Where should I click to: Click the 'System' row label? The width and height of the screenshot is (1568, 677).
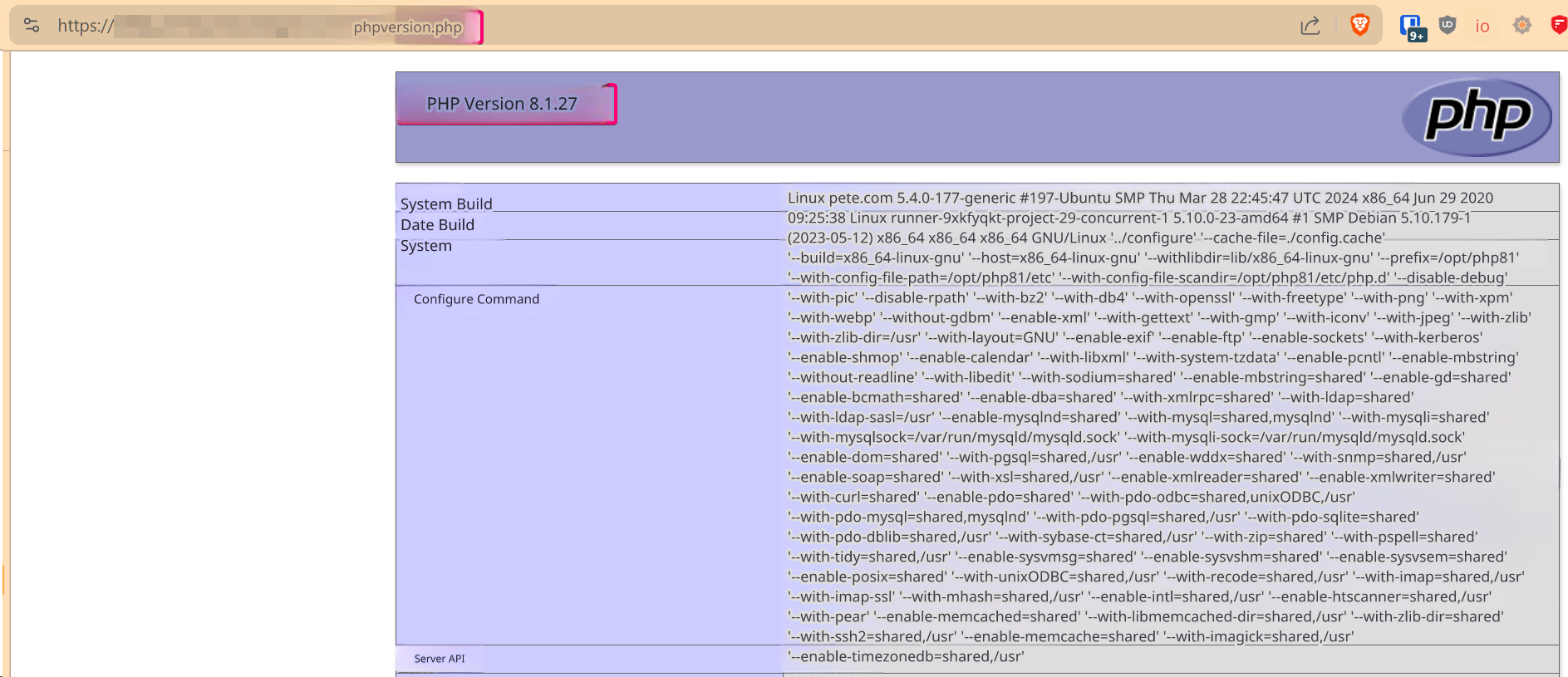point(425,246)
